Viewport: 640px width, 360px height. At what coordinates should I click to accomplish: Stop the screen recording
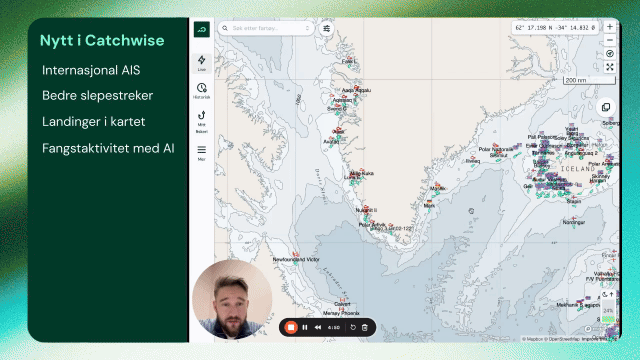[291, 327]
